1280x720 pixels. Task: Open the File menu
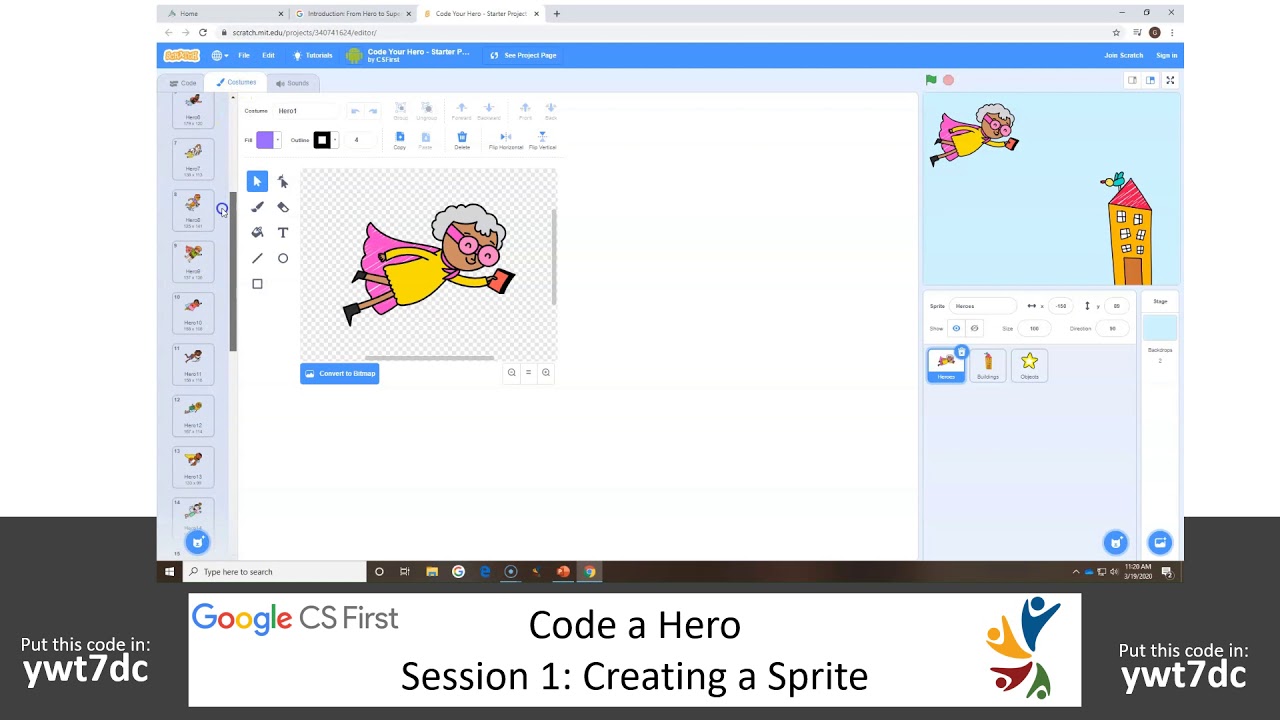pos(244,55)
